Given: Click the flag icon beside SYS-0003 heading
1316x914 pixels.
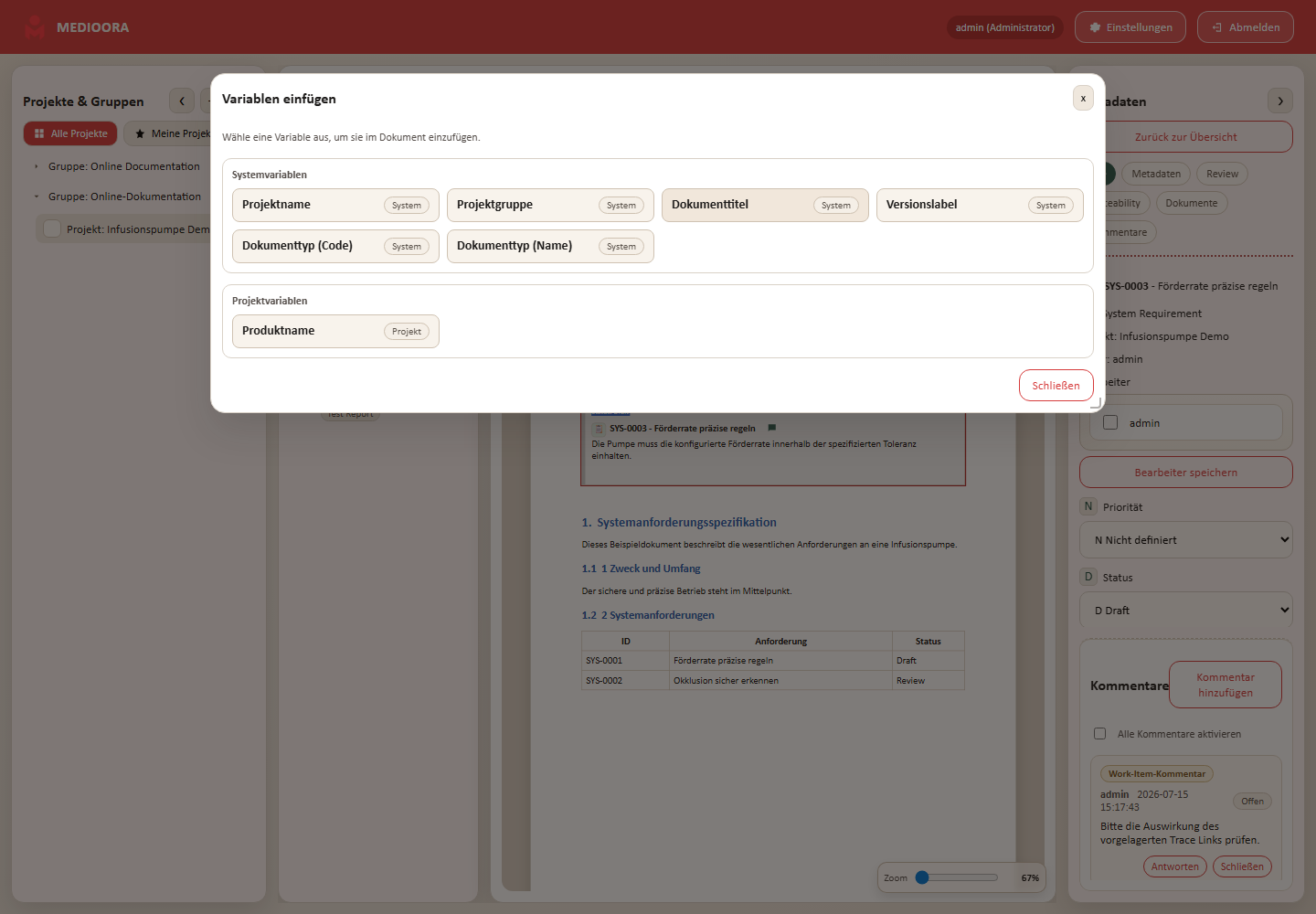Looking at the screenshot, I should (x=772, y=428).
